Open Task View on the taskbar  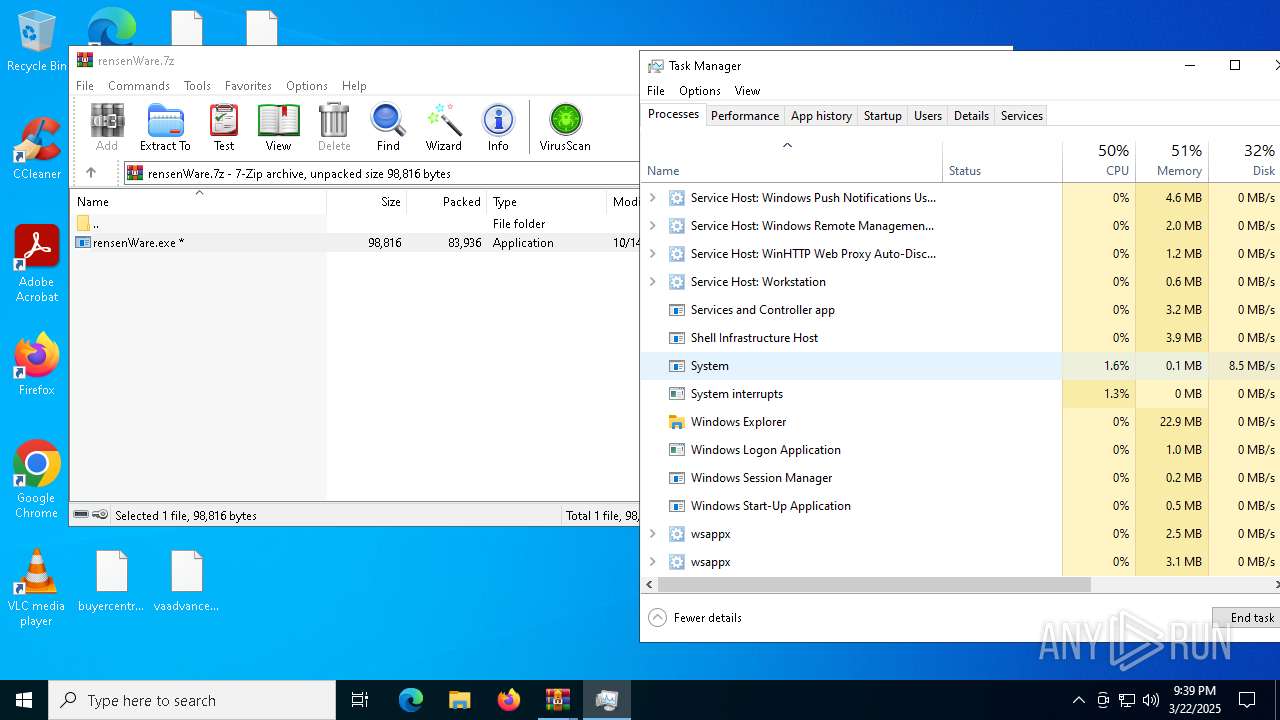[360, 700]
